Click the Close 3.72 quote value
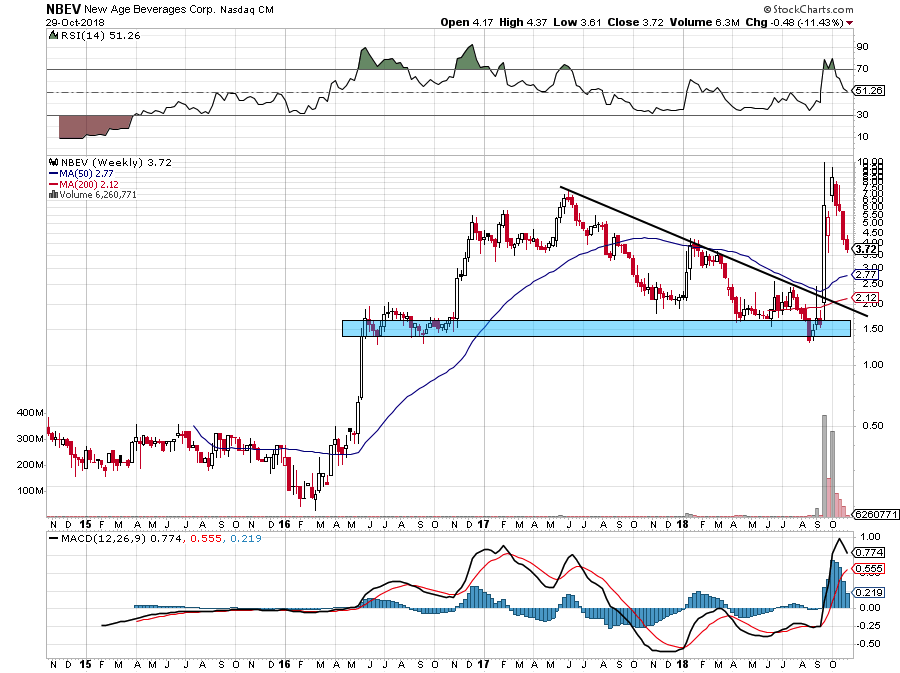 point(635,22)
